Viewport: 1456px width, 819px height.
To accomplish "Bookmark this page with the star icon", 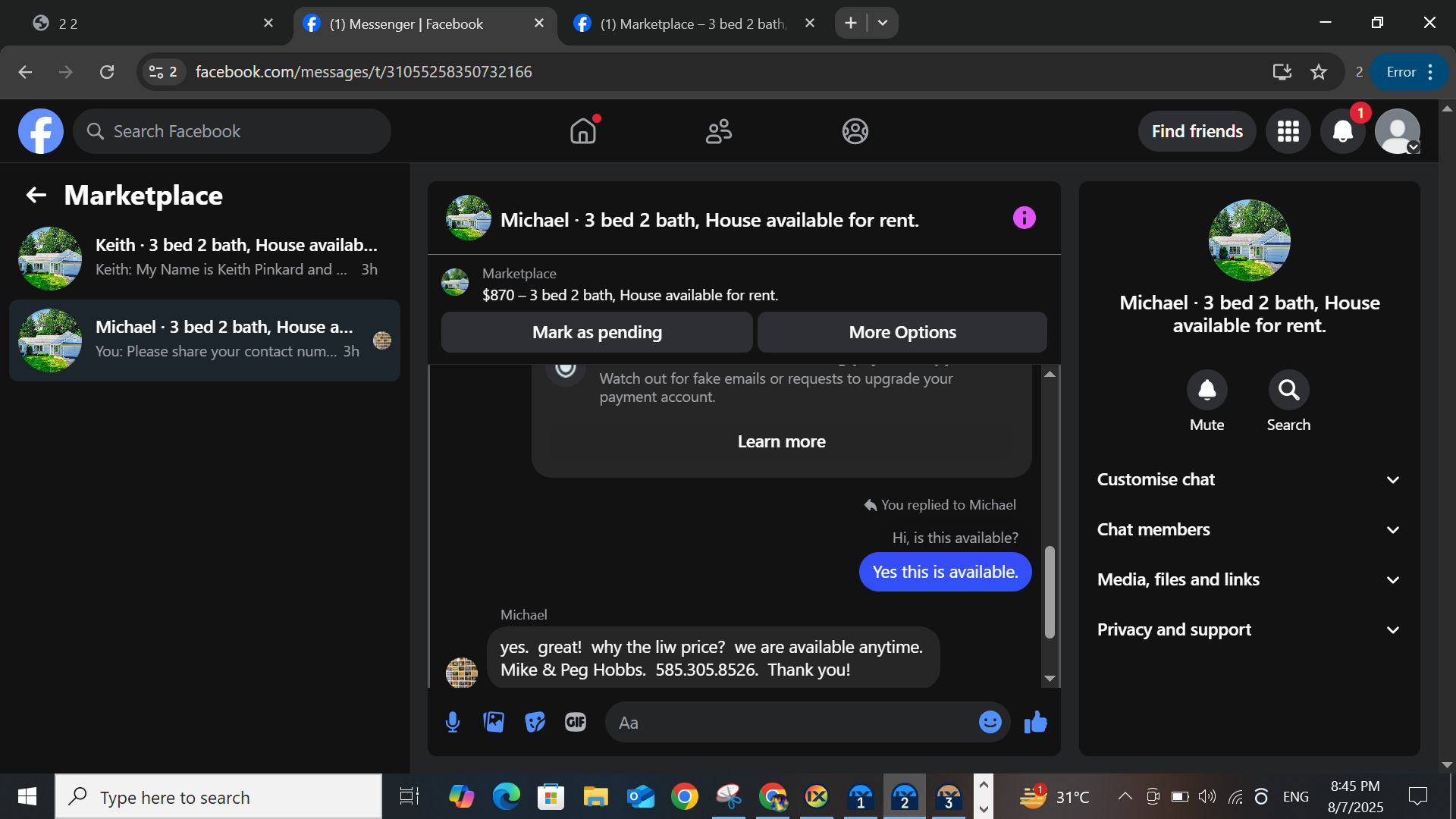I will point(1319,72).
